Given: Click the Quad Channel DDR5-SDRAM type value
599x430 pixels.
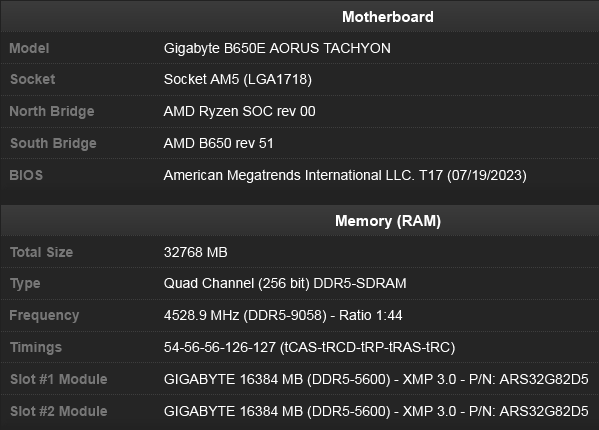Looking at the screenshot, I should pos(285,284).
